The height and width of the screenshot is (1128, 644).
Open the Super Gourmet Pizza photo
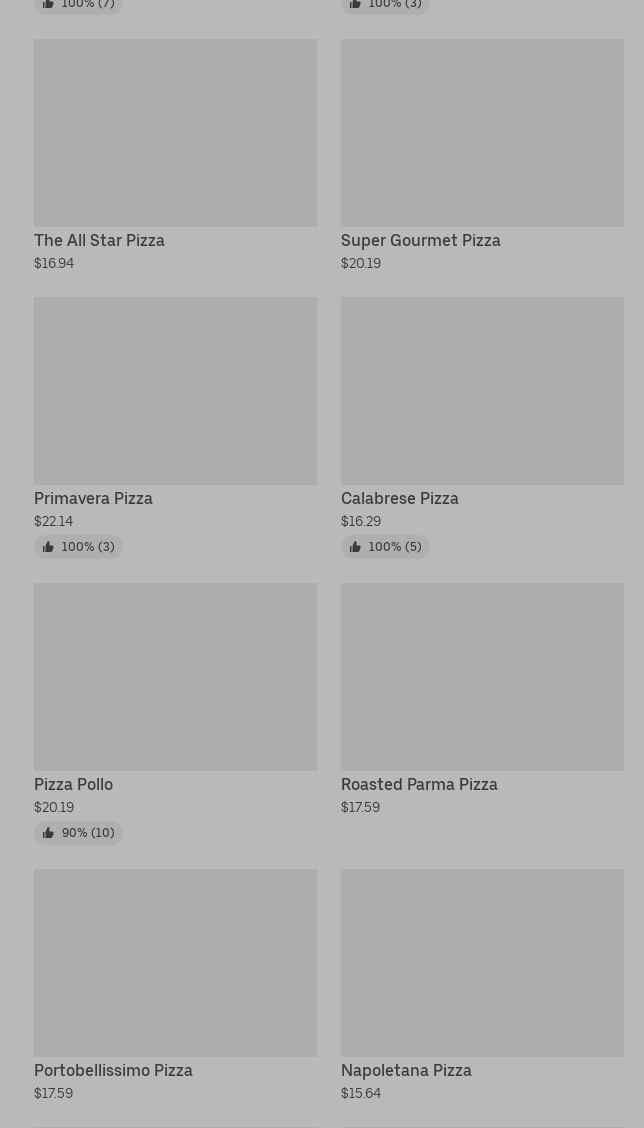pyautogui.click(x=482, y=133)
